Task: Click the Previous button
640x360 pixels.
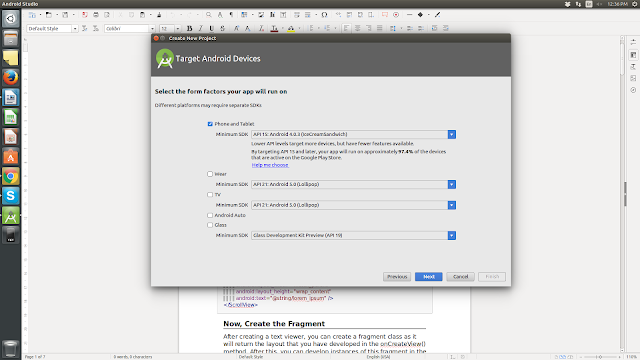Action: click(397, 277)
